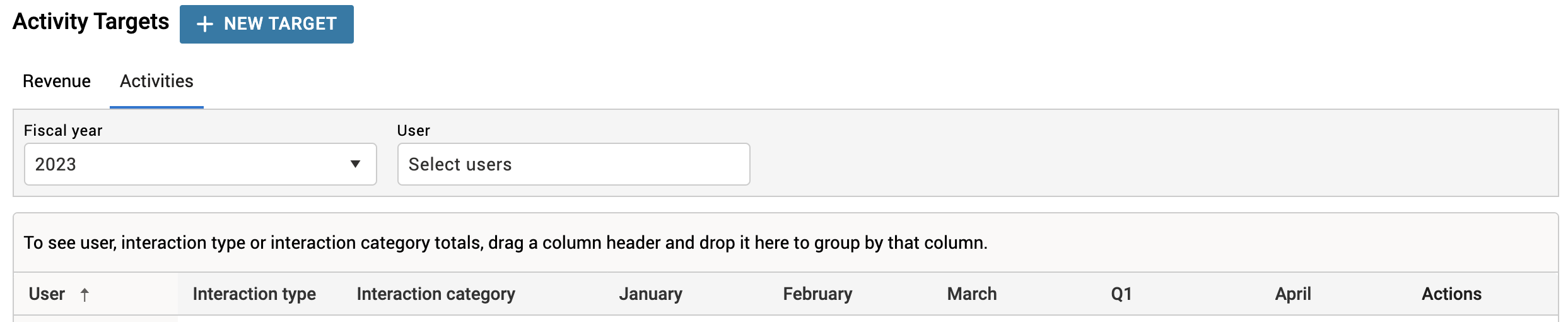Click the Q1 column header
The height and width of the screenshot is (322, 1568).
click(x=1121, y=294)
